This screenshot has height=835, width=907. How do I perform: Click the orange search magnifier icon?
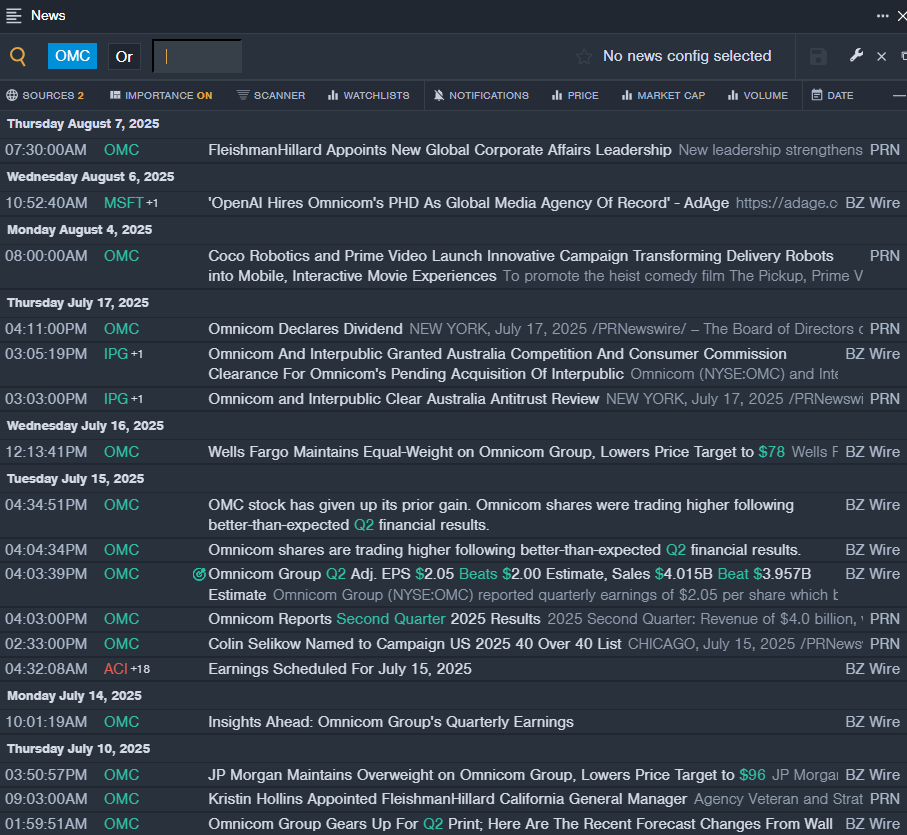[x=18, y=56]
